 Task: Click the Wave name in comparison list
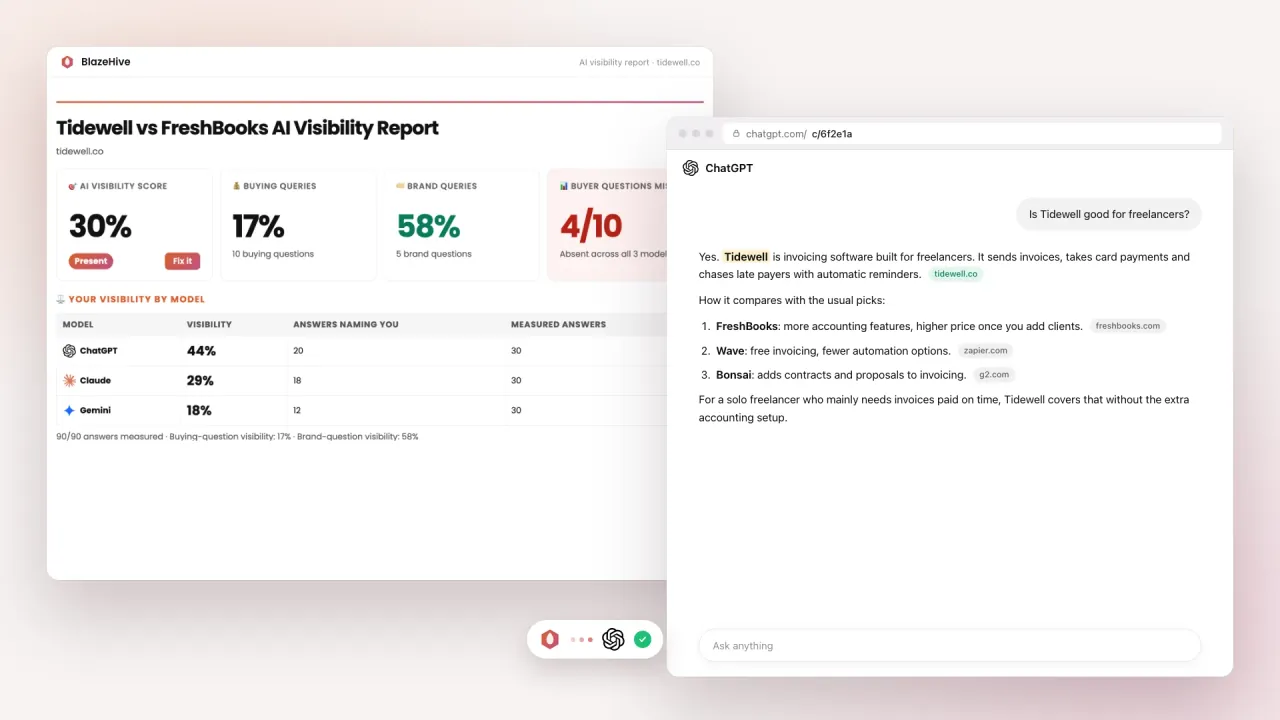(729, 351)
